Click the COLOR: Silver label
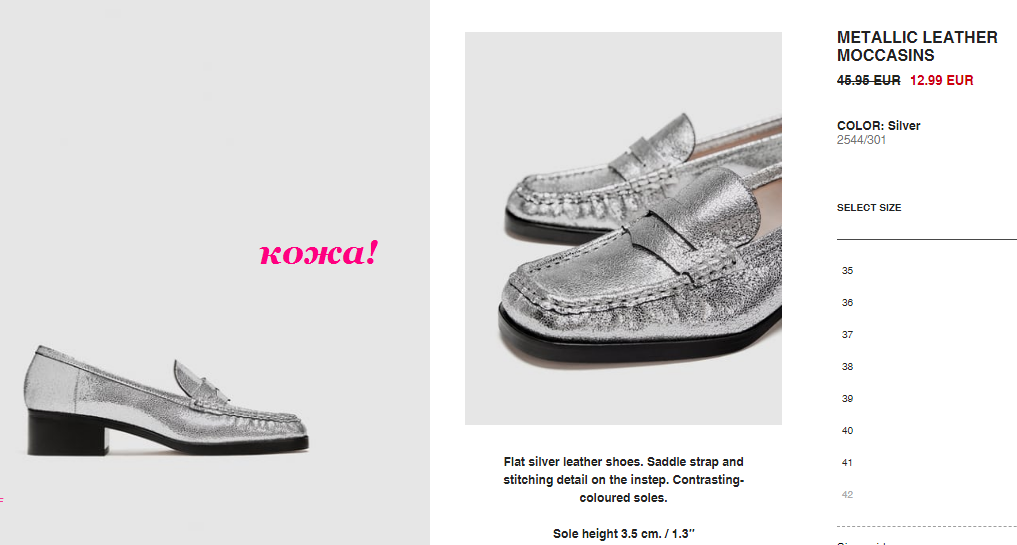This screenshot has height=545, width=1017. (x=878, y=126)
